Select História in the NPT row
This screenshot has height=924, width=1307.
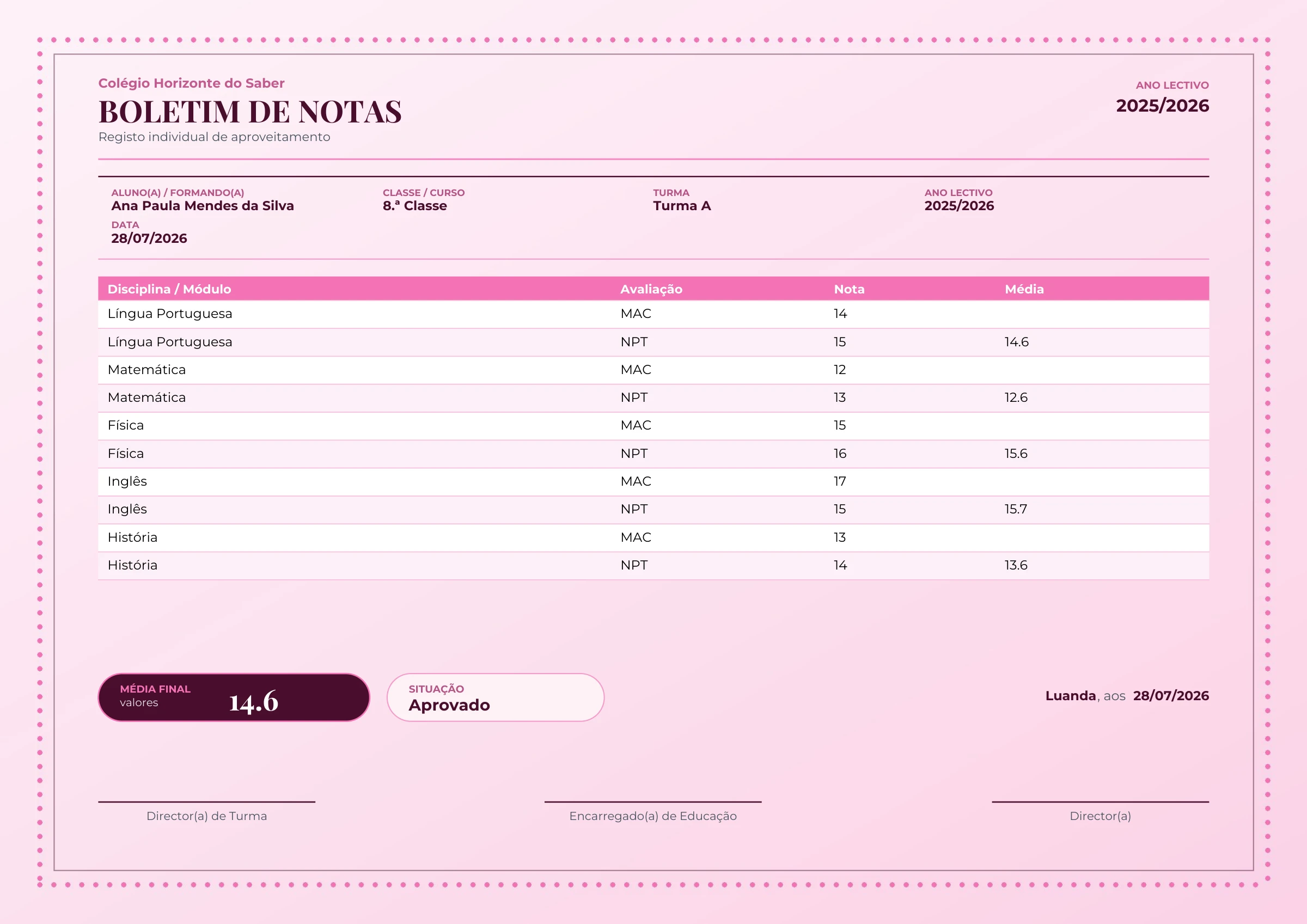click(132, 565)
